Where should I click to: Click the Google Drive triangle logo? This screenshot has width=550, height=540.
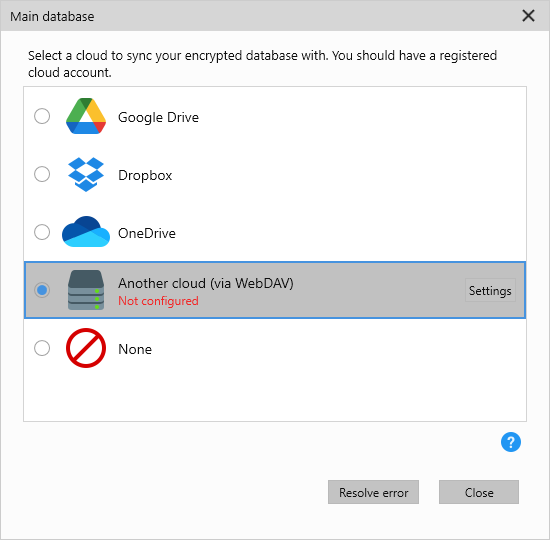(86, 116)
